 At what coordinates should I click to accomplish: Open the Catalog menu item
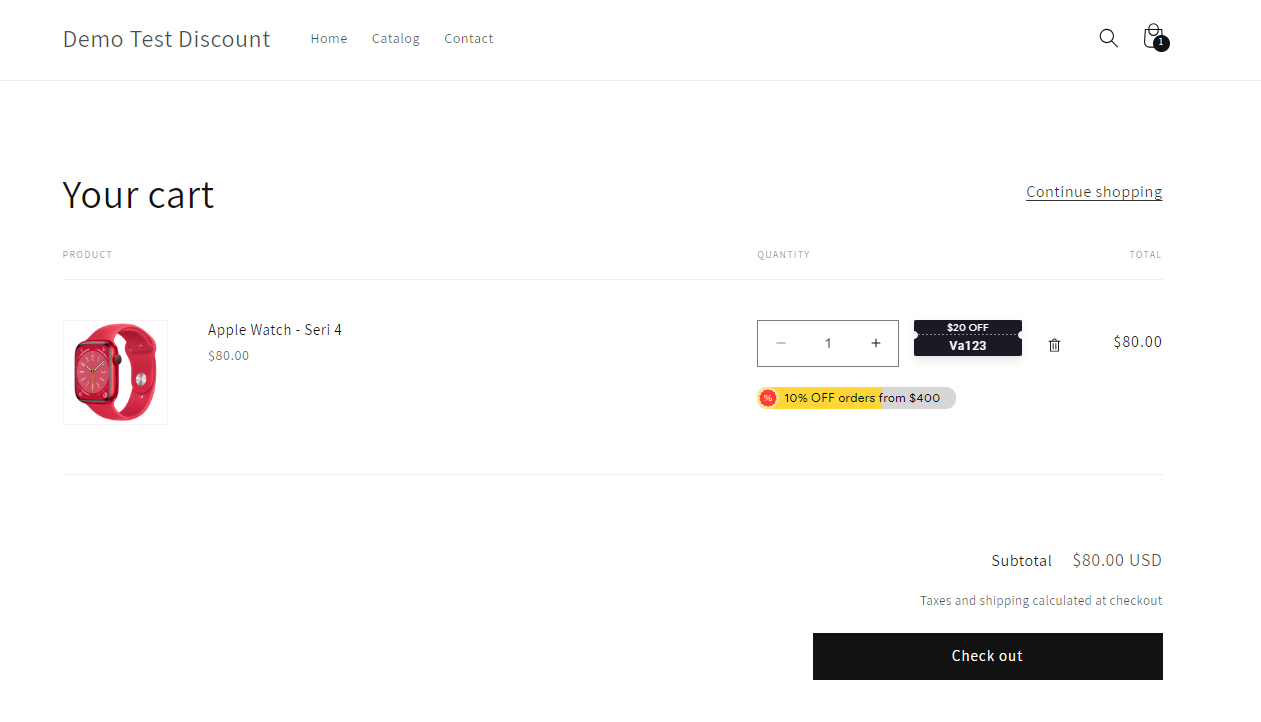coord(396,38)
